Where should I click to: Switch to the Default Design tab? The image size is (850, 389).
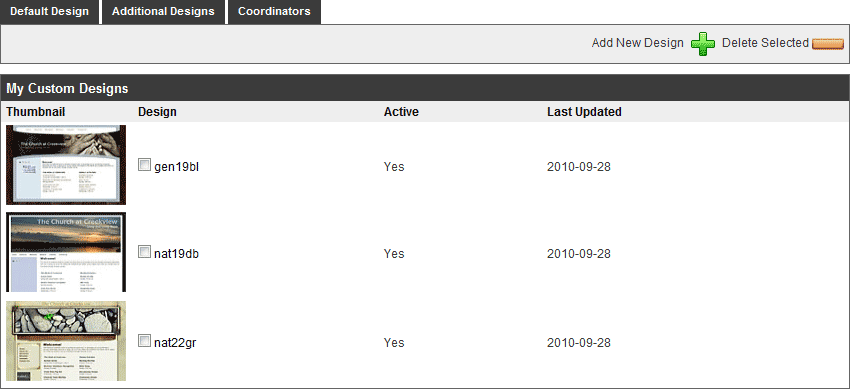tap(49, 11)
